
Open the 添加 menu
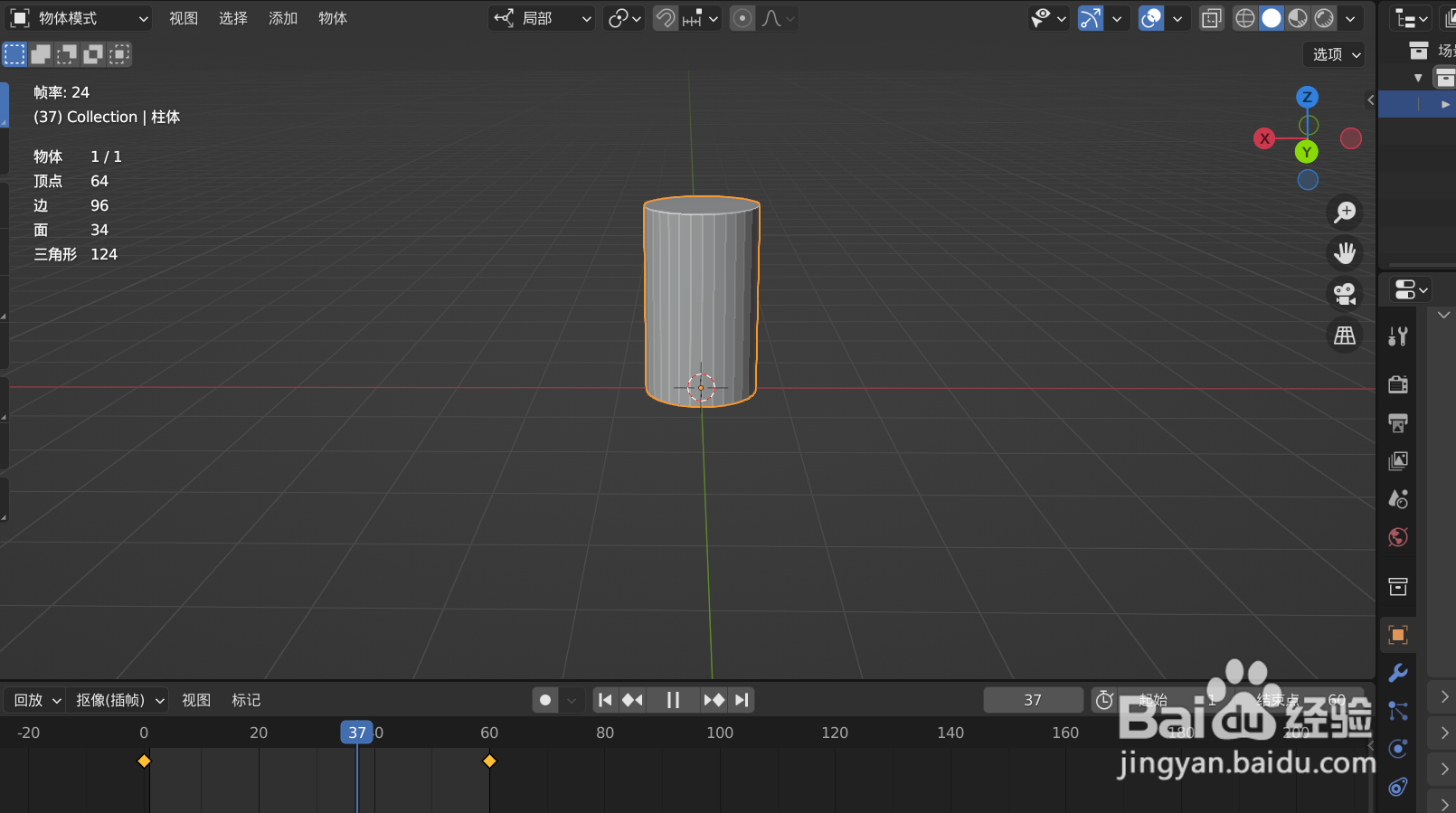point(283,18)
